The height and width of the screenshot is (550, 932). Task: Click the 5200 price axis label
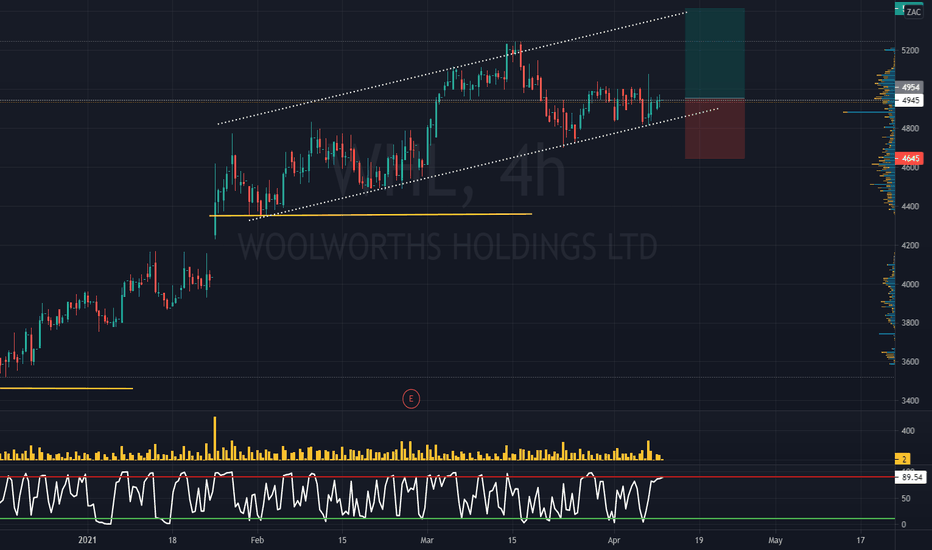click(x=910, y=51)
